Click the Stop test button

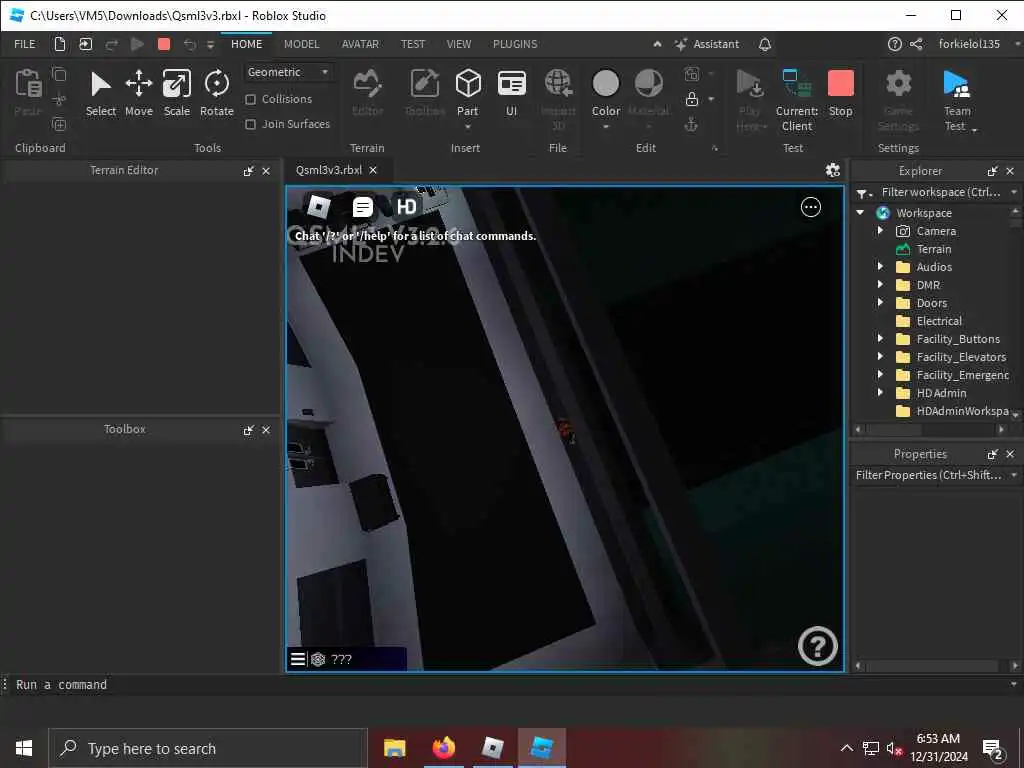pos(840,93)
